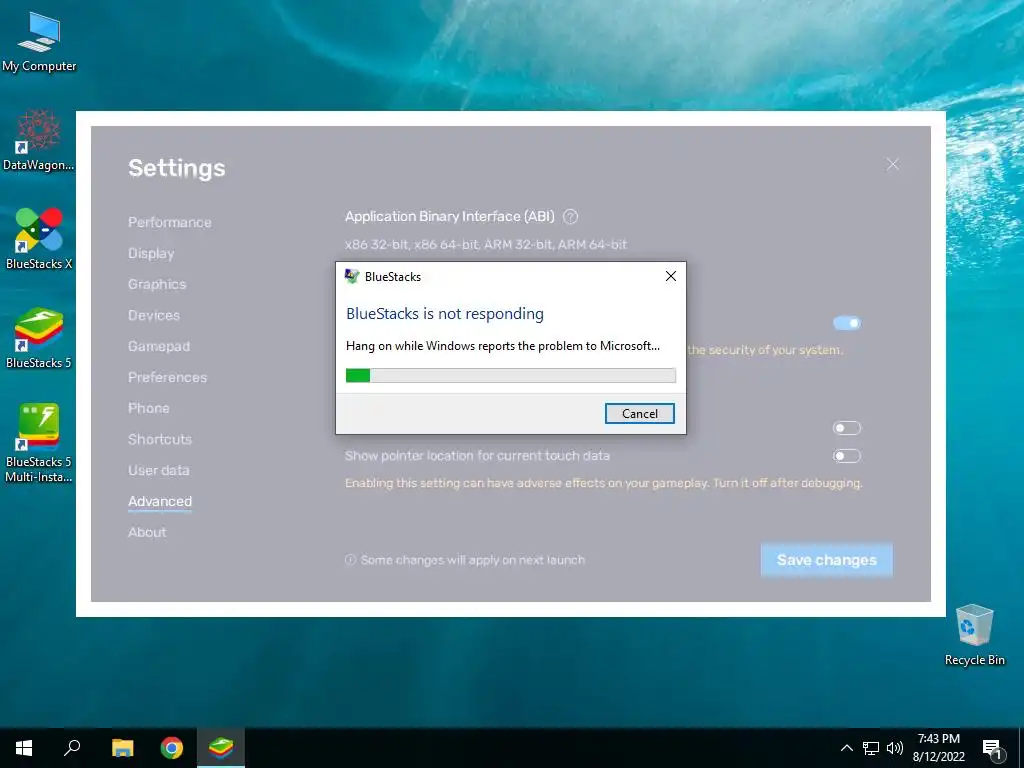Switch to Graphics settings tab

pos(157,284)
